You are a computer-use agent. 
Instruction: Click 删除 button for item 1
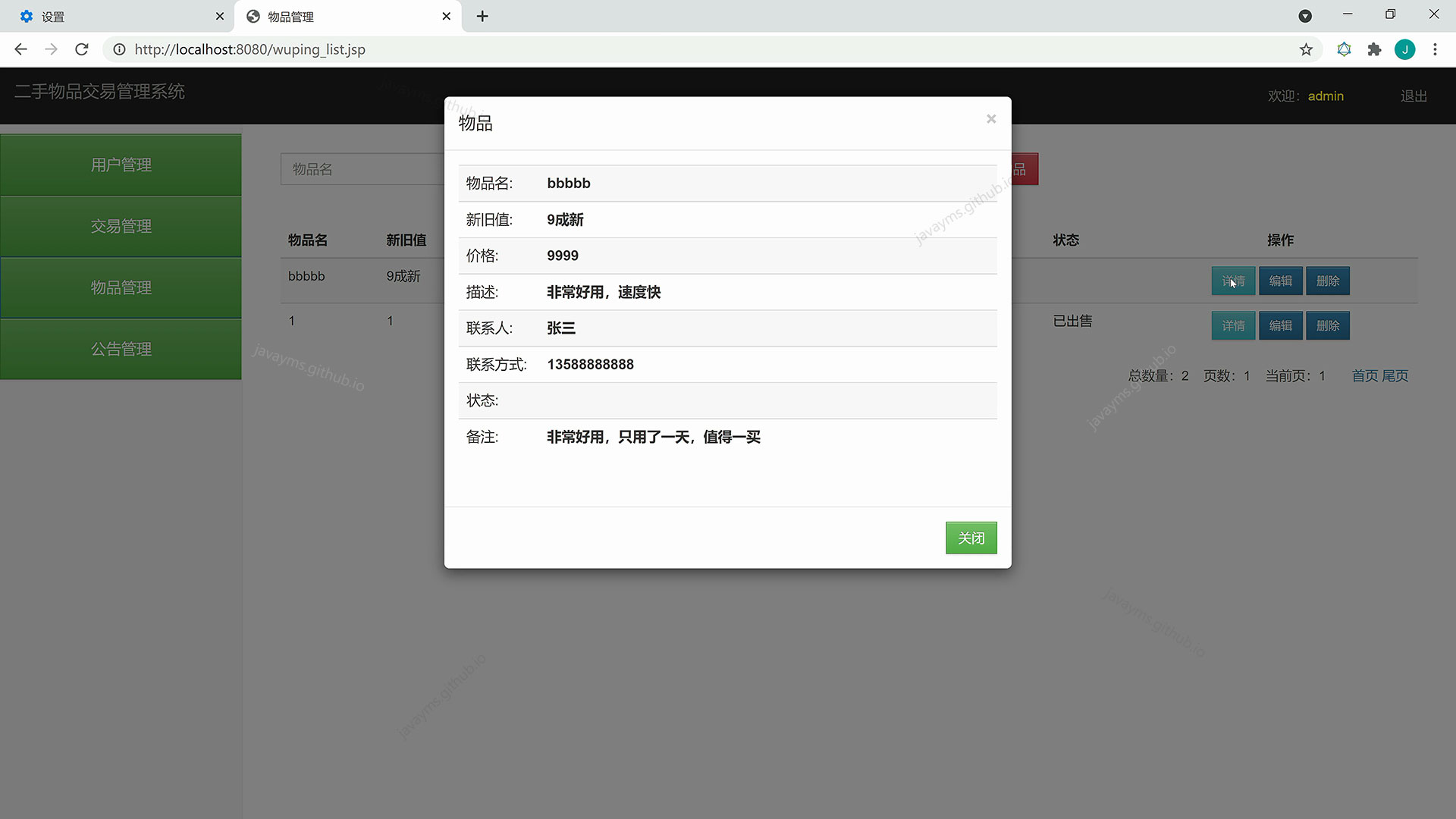pyautogui.click(x=1327, y=325)
